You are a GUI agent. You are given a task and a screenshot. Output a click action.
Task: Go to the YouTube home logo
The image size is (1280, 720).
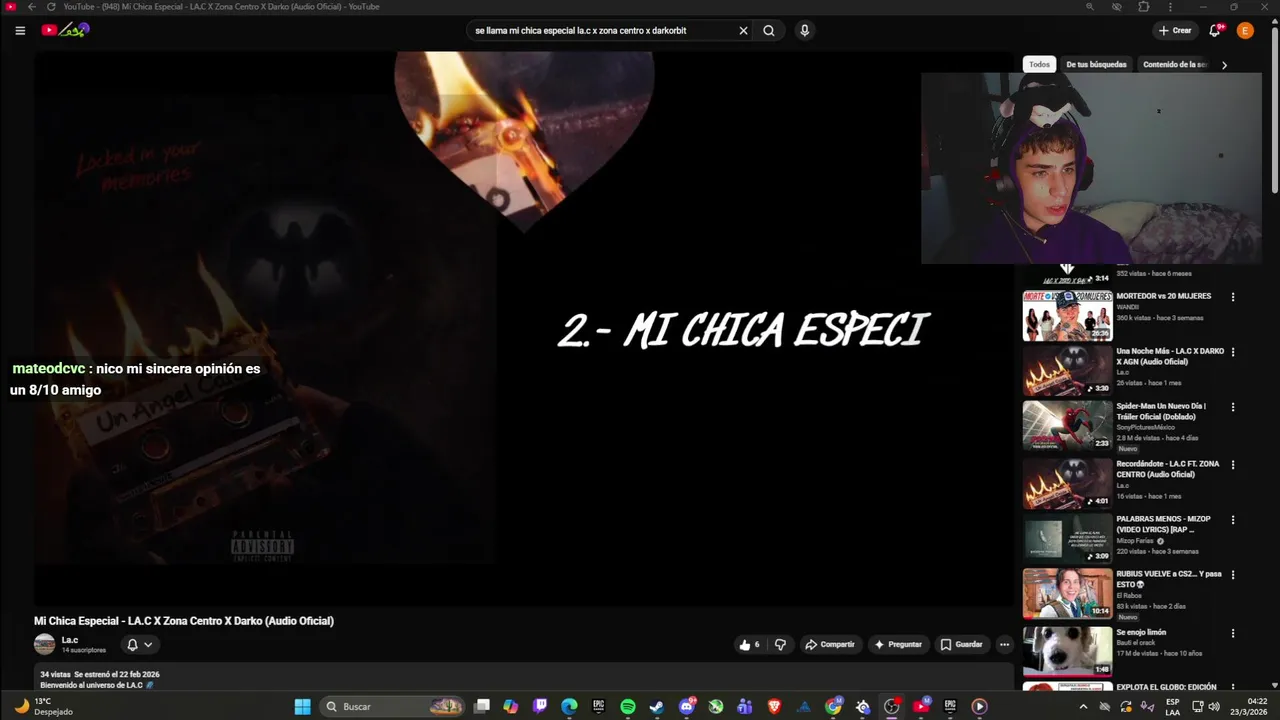coord(65,30)
